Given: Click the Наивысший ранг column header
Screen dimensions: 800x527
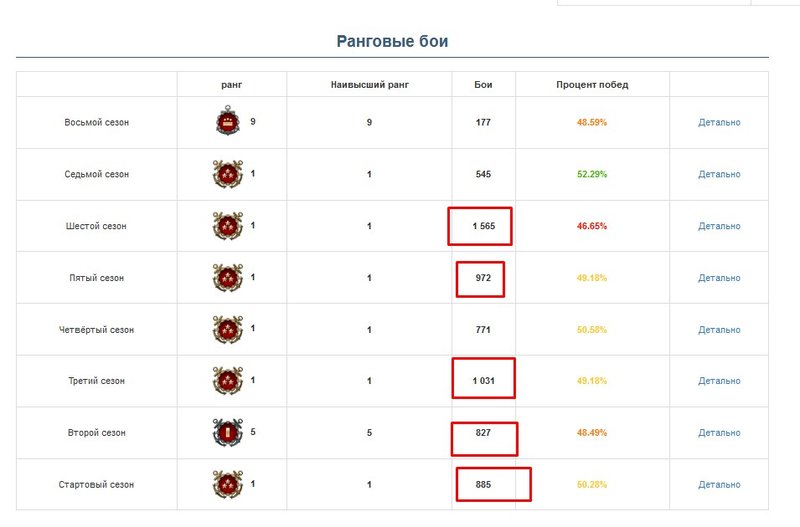Looking at the screenshot, I should pos(369,85).
